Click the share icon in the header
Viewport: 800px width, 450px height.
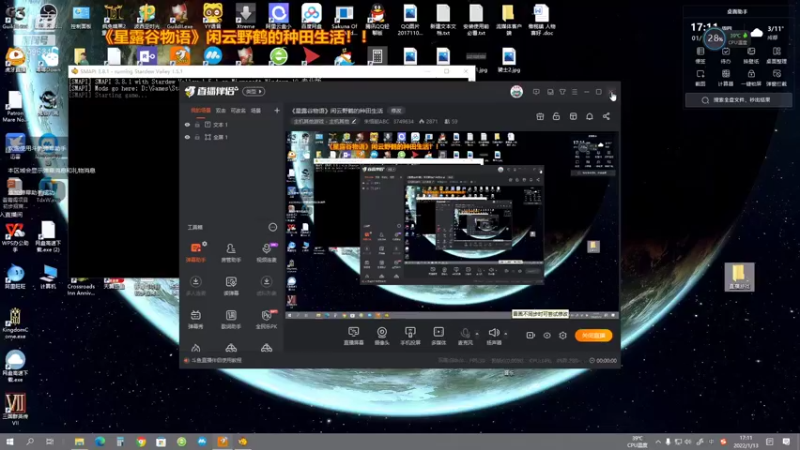pyautogui.click(x=606, y=116)
